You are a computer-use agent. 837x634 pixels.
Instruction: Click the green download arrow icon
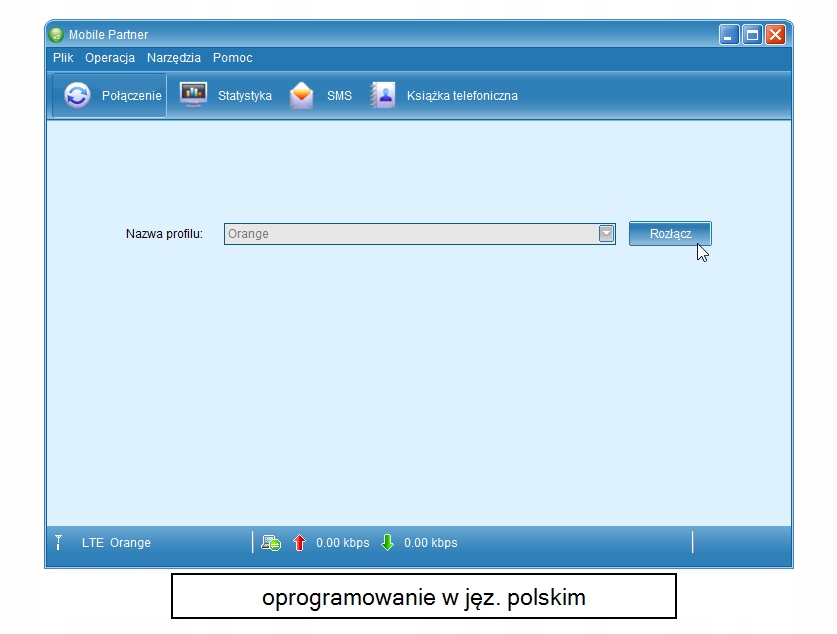387,543
